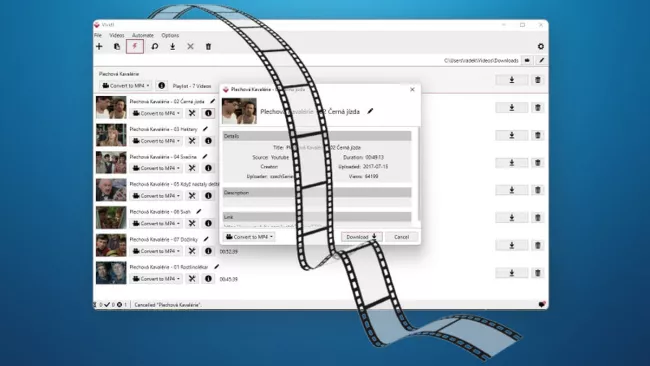Download the 02 Černá jízda video from the list

click(x=512, y=108)
